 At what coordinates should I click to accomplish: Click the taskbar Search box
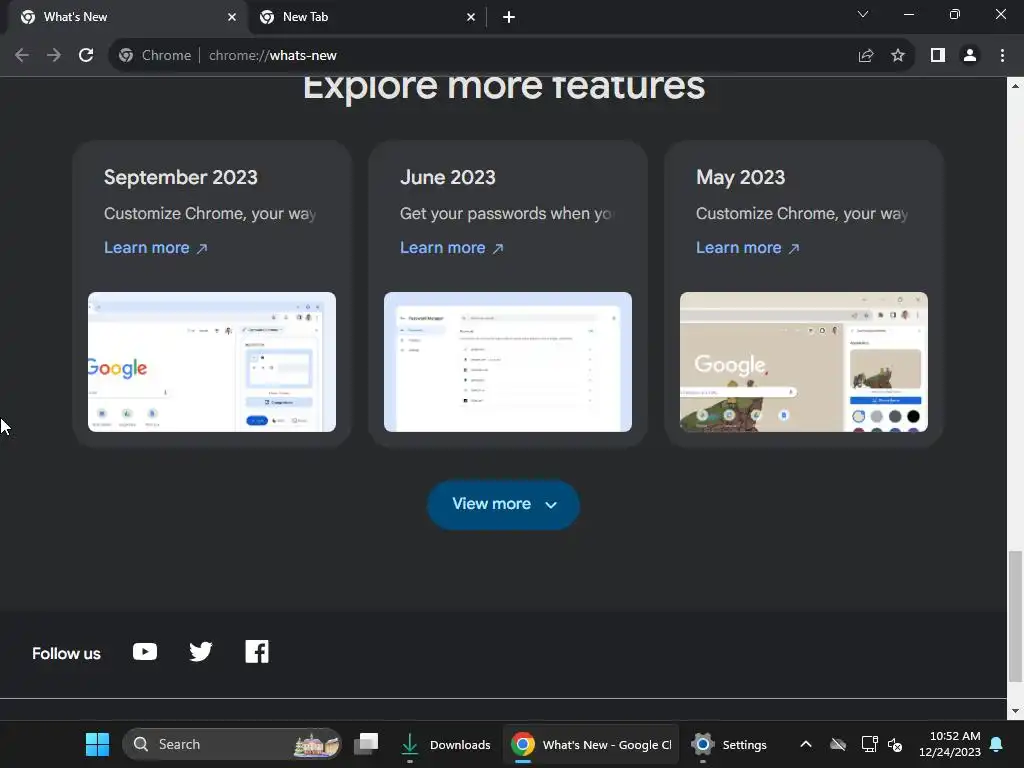(x=232, y=744)
